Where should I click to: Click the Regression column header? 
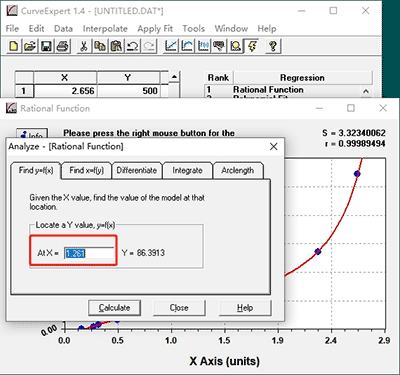302,78
